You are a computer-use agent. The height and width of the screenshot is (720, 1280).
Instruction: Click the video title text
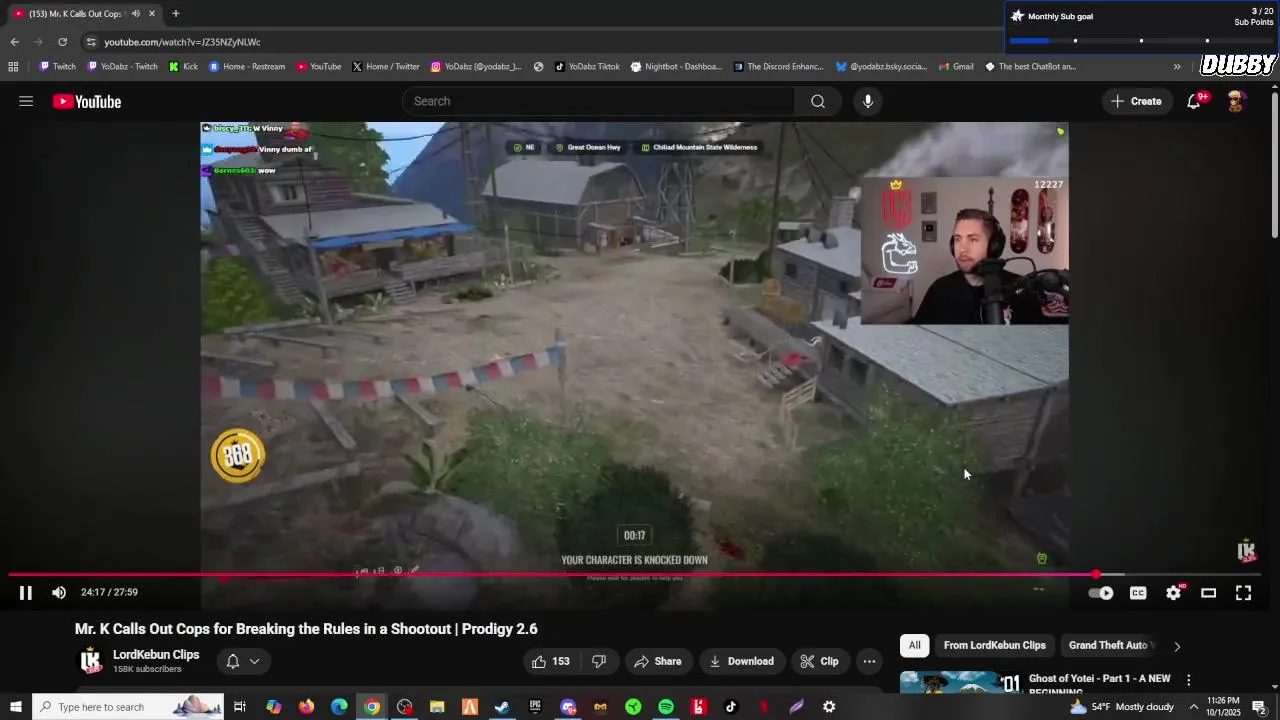[306, 629]
